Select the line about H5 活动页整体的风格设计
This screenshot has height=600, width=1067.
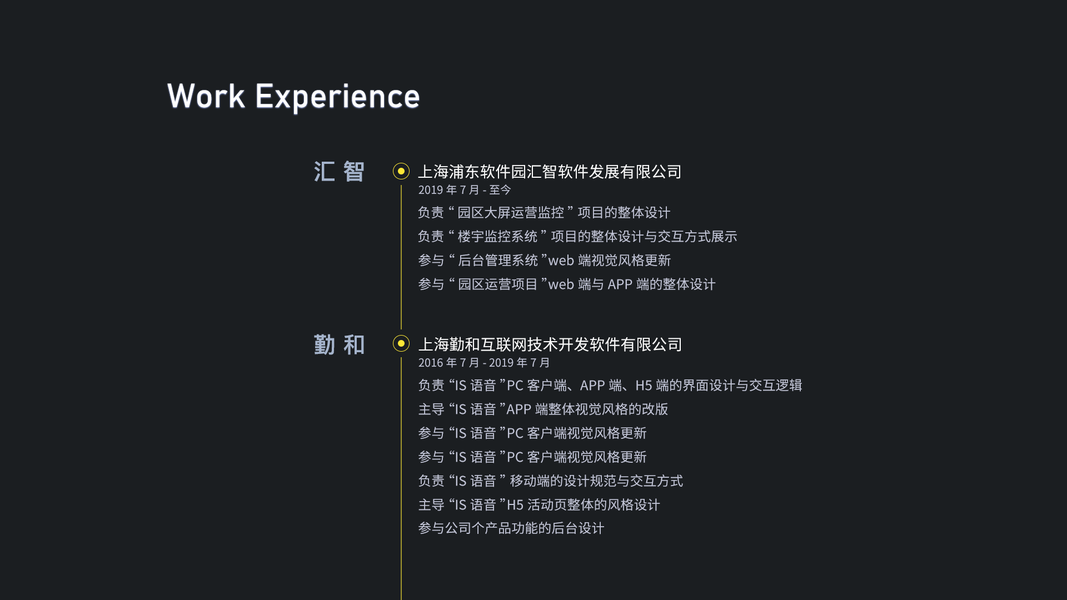tap(538, 505)
